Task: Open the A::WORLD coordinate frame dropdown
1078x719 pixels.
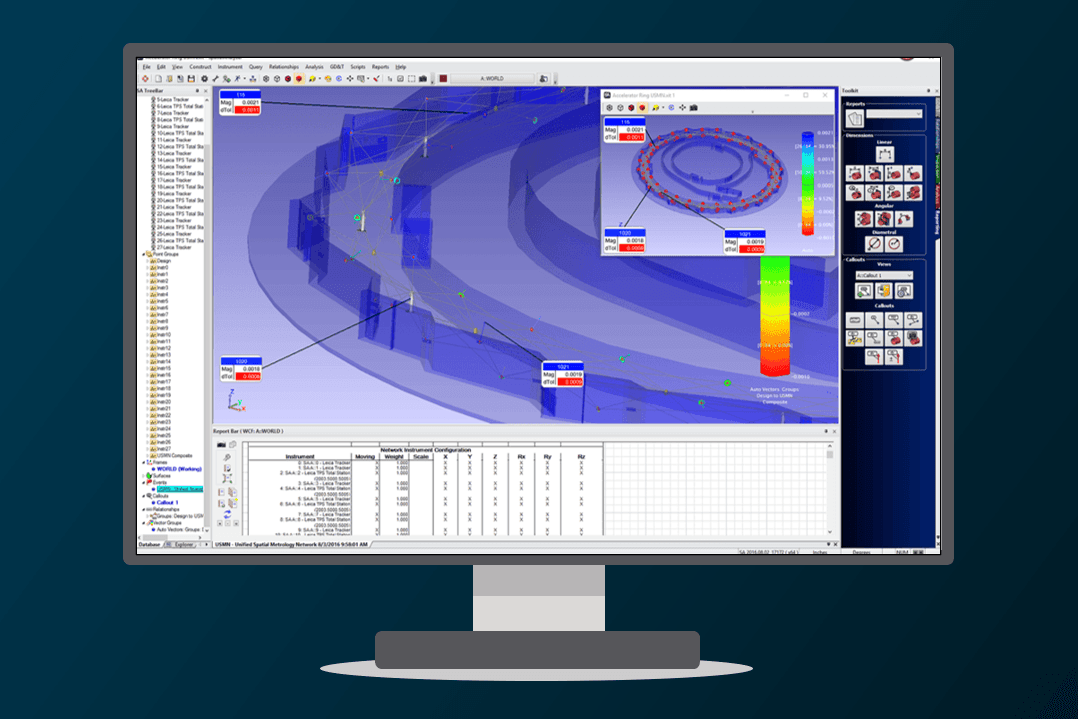Action: click(x=490, y=78)
